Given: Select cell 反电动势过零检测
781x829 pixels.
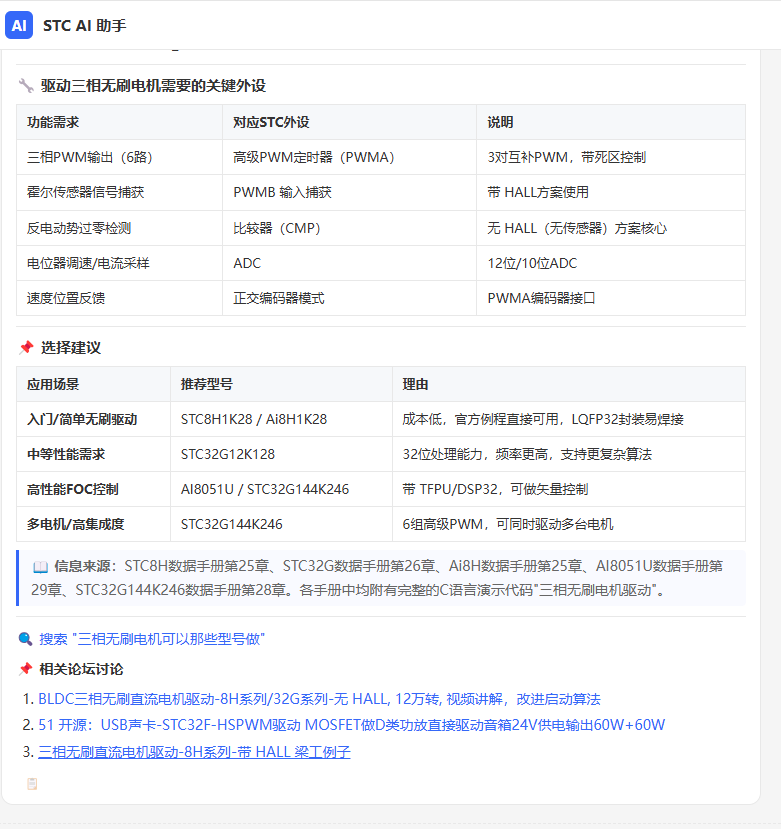Looking at the screenshot, I should tap(120, 228).
